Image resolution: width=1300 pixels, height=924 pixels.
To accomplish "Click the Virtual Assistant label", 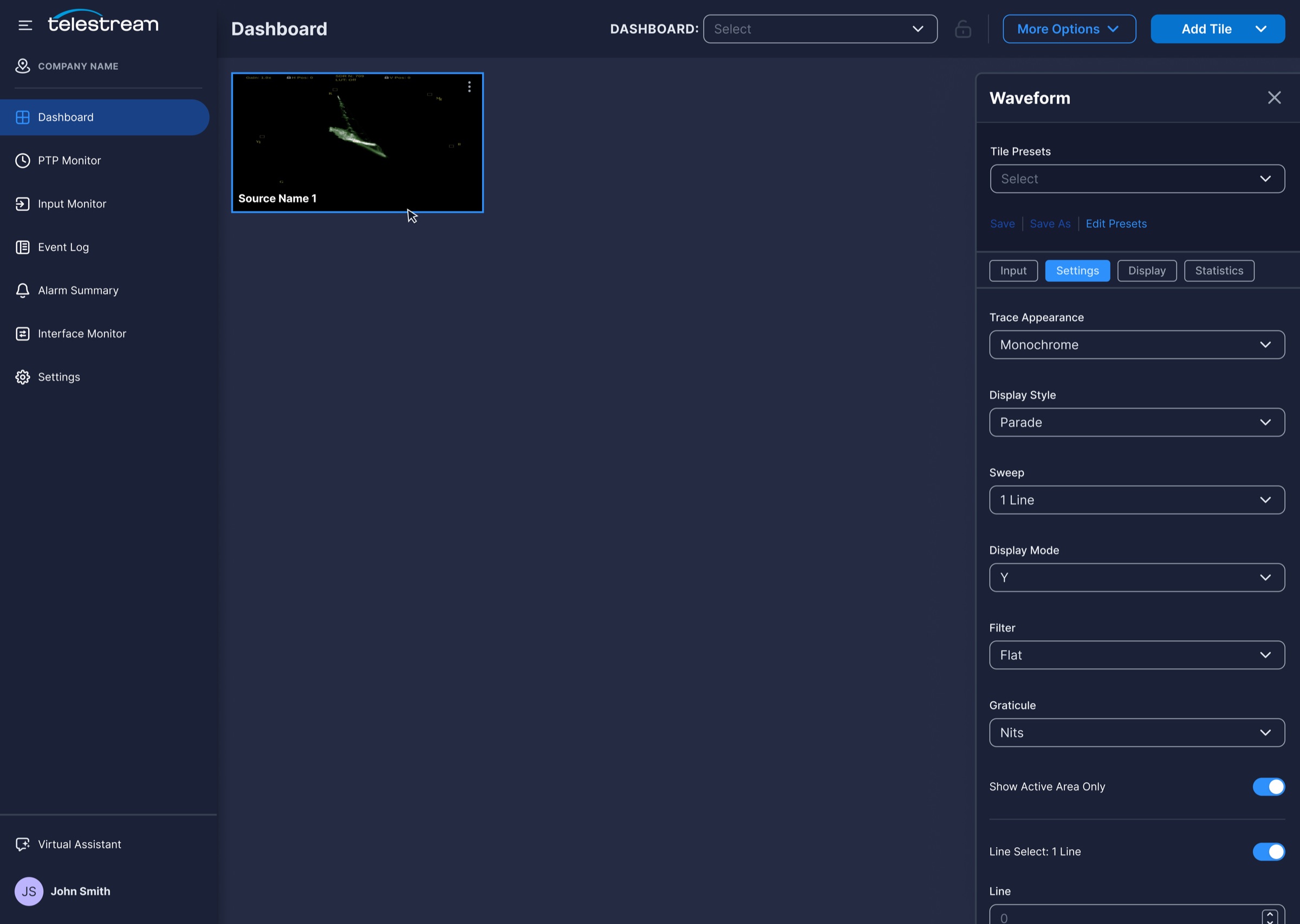I will pos(80,844).
